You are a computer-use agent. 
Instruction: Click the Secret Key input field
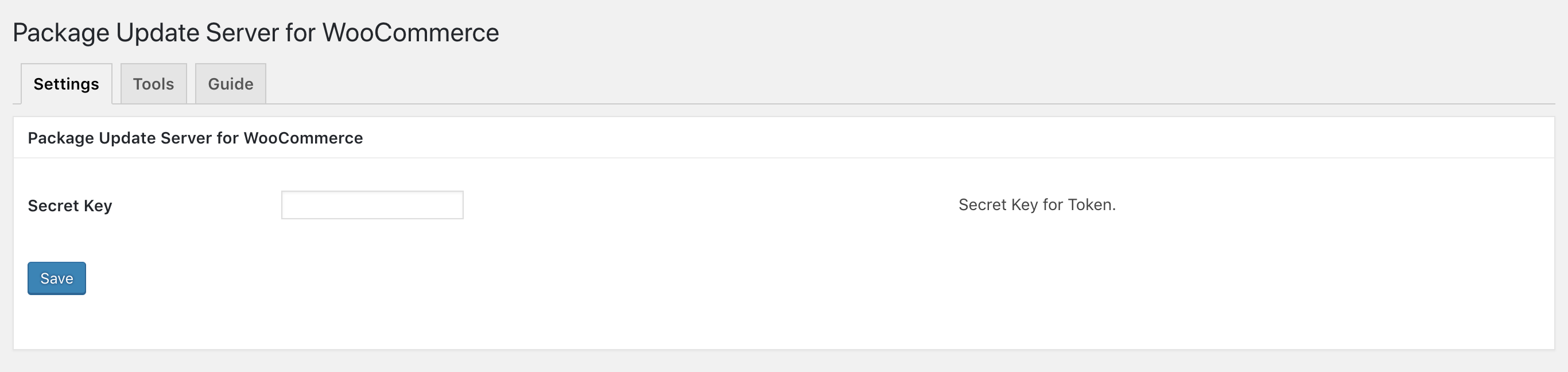pos(372,205)
